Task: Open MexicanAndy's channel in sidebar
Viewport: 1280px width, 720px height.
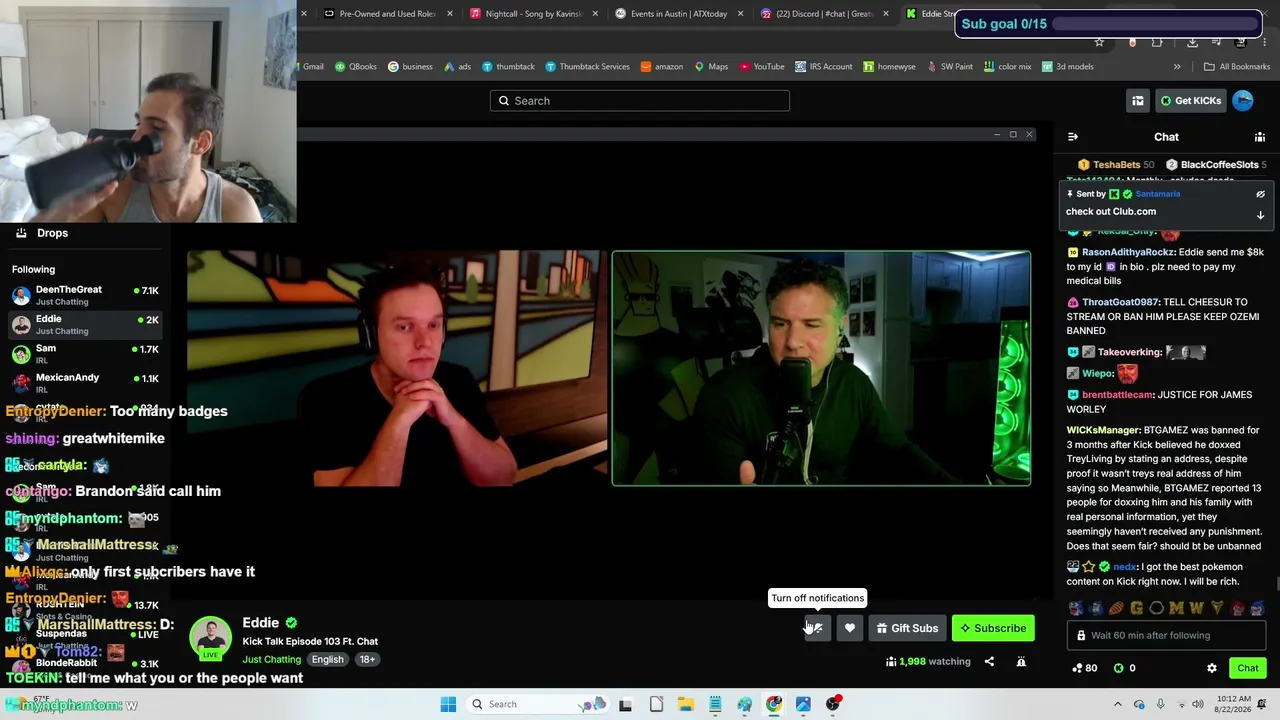Action: (x=85, y=383)
